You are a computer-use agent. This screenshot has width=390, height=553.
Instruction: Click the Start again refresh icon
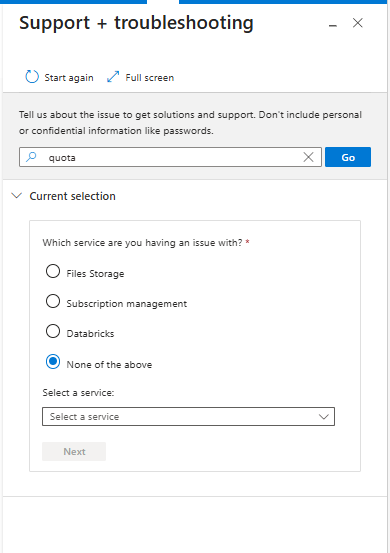click(32, 77)
